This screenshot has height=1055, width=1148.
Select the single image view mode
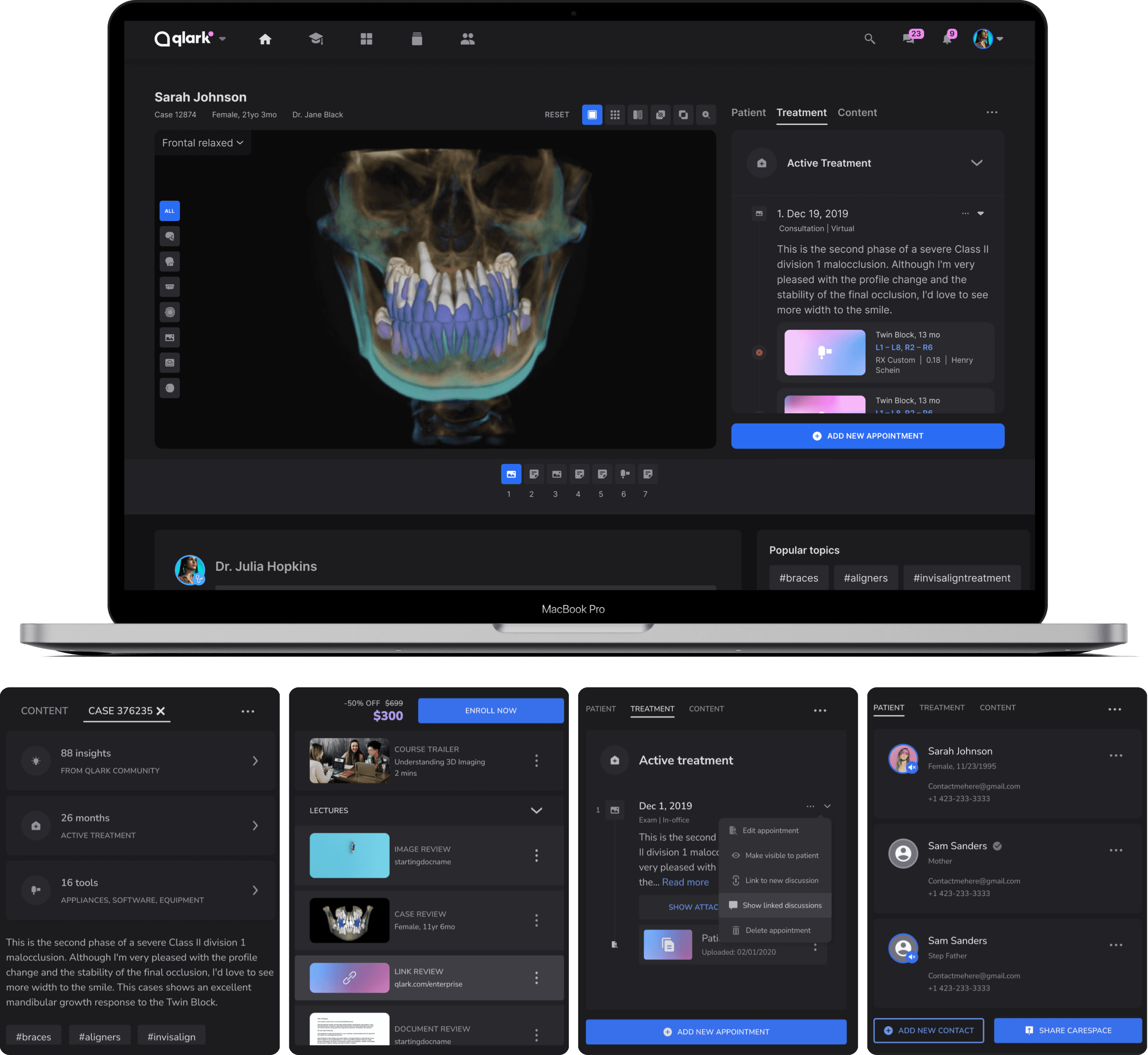(x=592, y=115)
